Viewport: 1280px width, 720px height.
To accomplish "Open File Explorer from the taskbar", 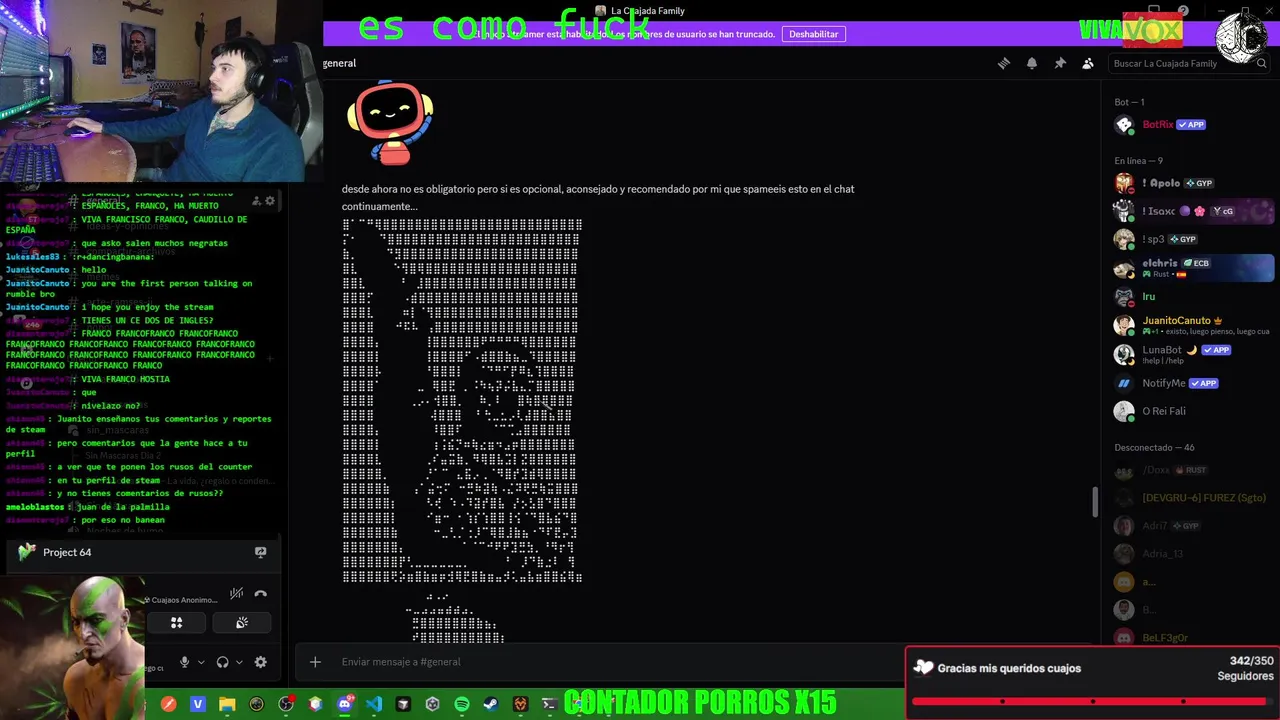I will coord(227,704).
